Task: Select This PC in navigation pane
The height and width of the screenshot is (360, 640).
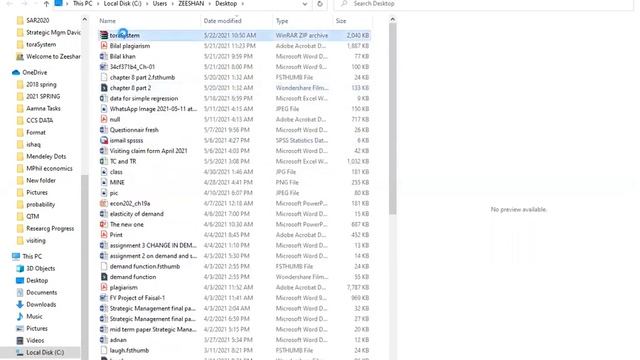Action: [32, 257]
